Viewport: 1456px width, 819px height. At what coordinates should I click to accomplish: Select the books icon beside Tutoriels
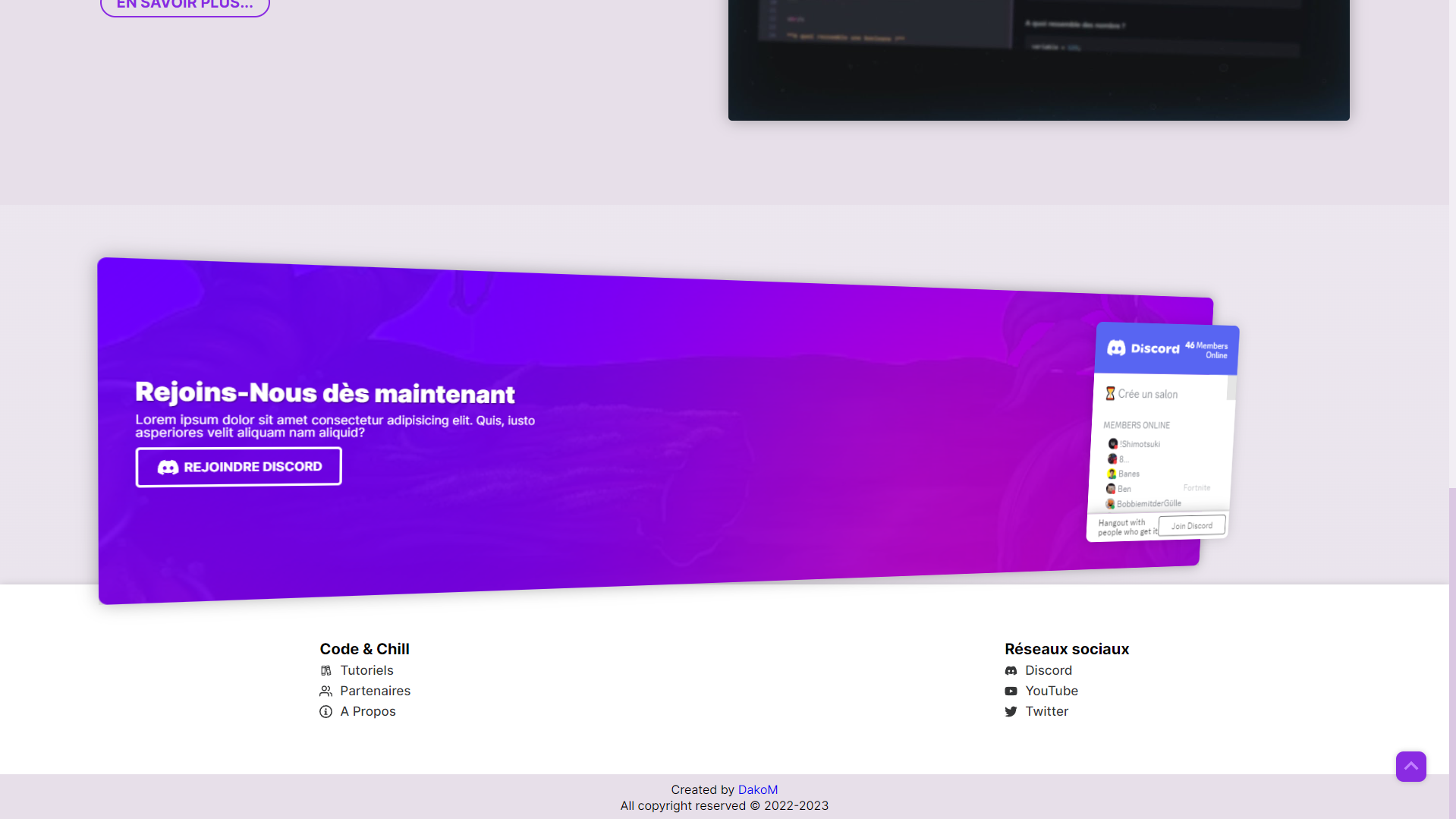coord(326,670)
